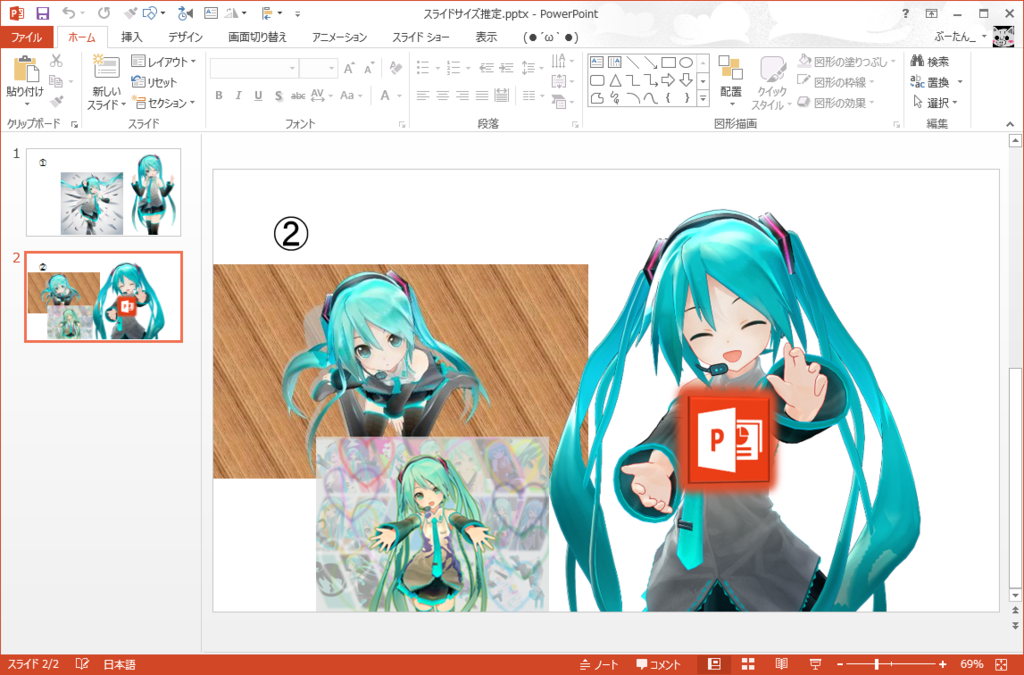Select the text box shape in the gallery

tap(597, 62)
